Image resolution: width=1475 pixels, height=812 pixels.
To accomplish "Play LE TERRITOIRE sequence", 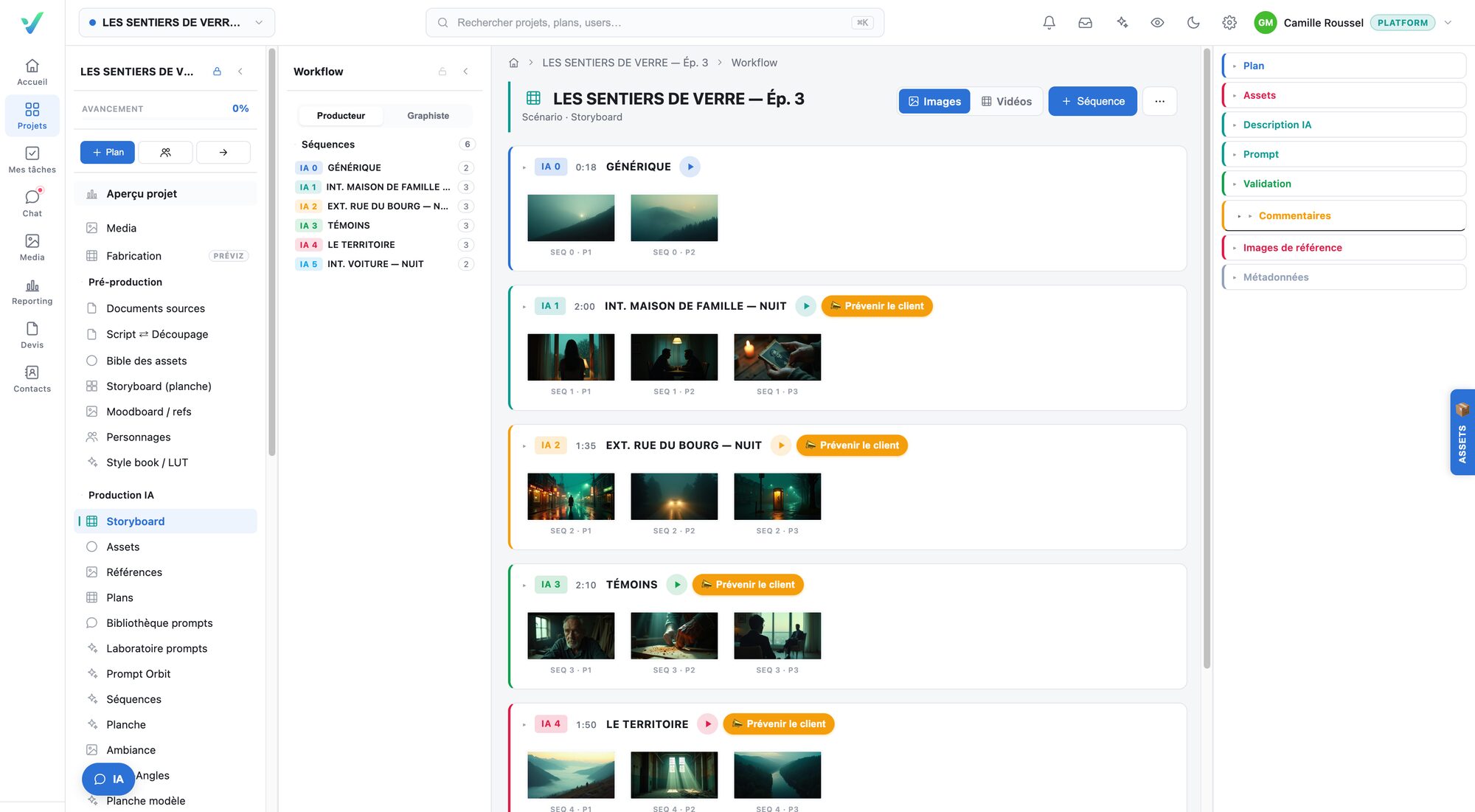I will click(708, 724).
